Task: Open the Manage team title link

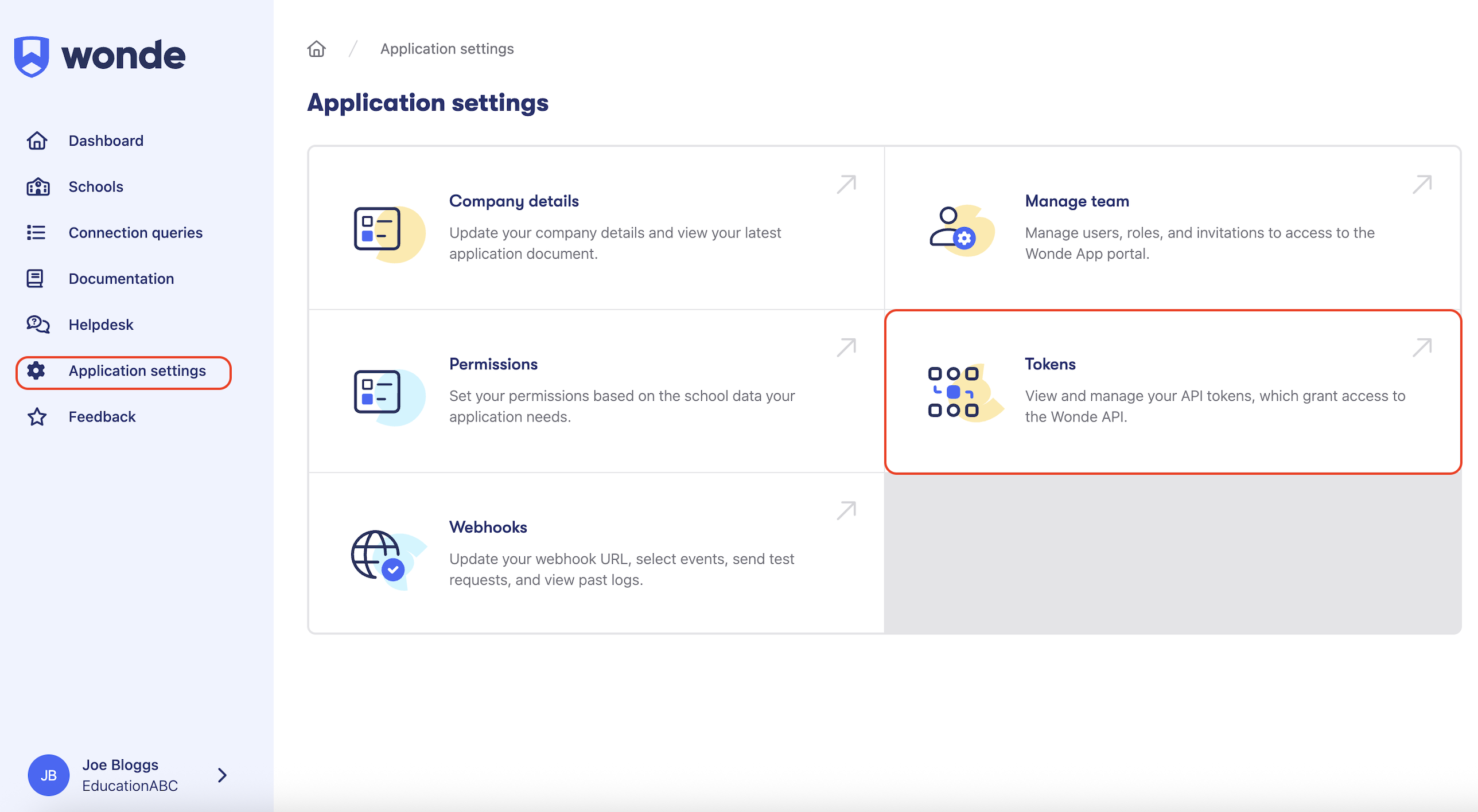Action: 1077,201
